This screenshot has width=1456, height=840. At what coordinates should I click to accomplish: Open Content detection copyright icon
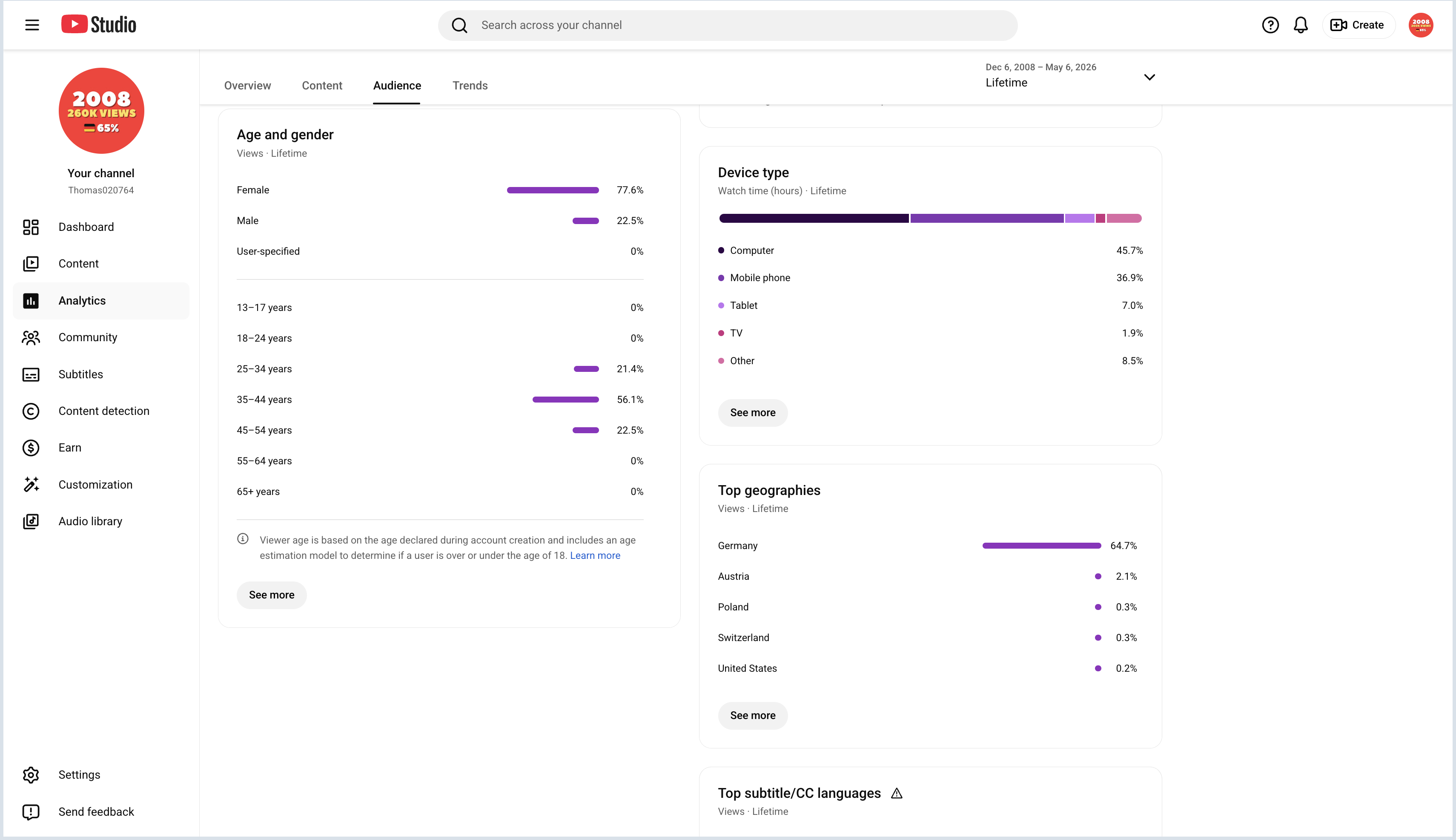(31, 411)
